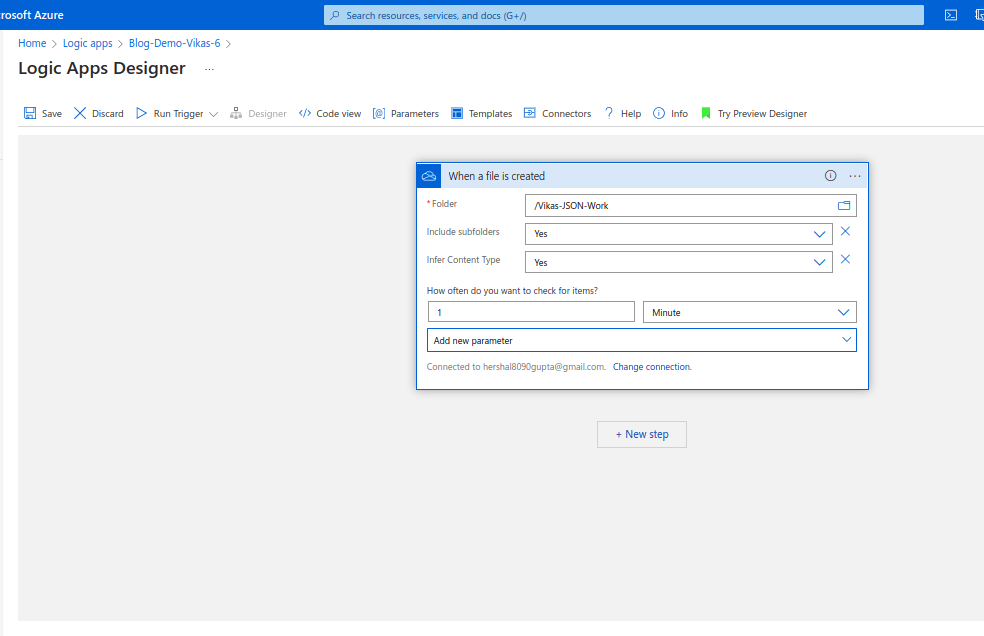Click the Designer flowchart icon

(x=235, y=113)
